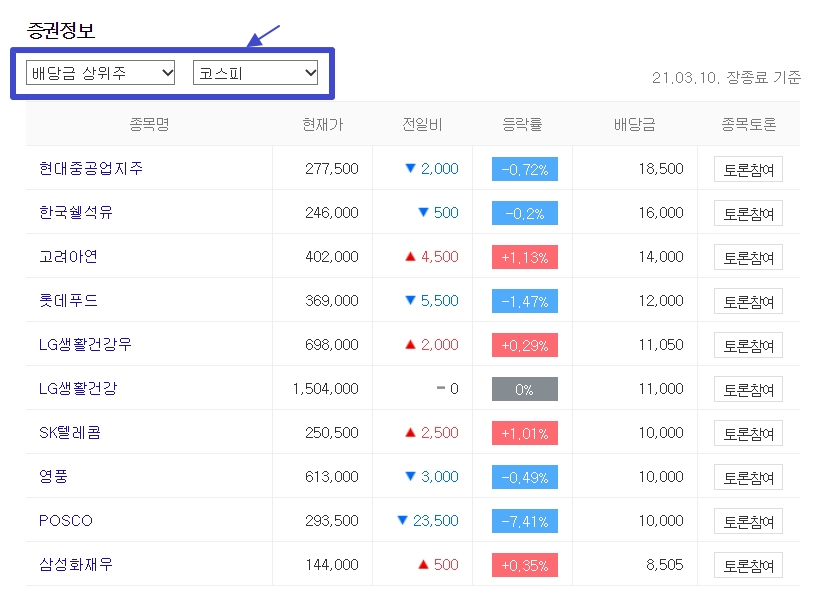Open LG생활건강 stock link
Image resolution: width=821 pixels, height=605 pixels.
[78, 389]
